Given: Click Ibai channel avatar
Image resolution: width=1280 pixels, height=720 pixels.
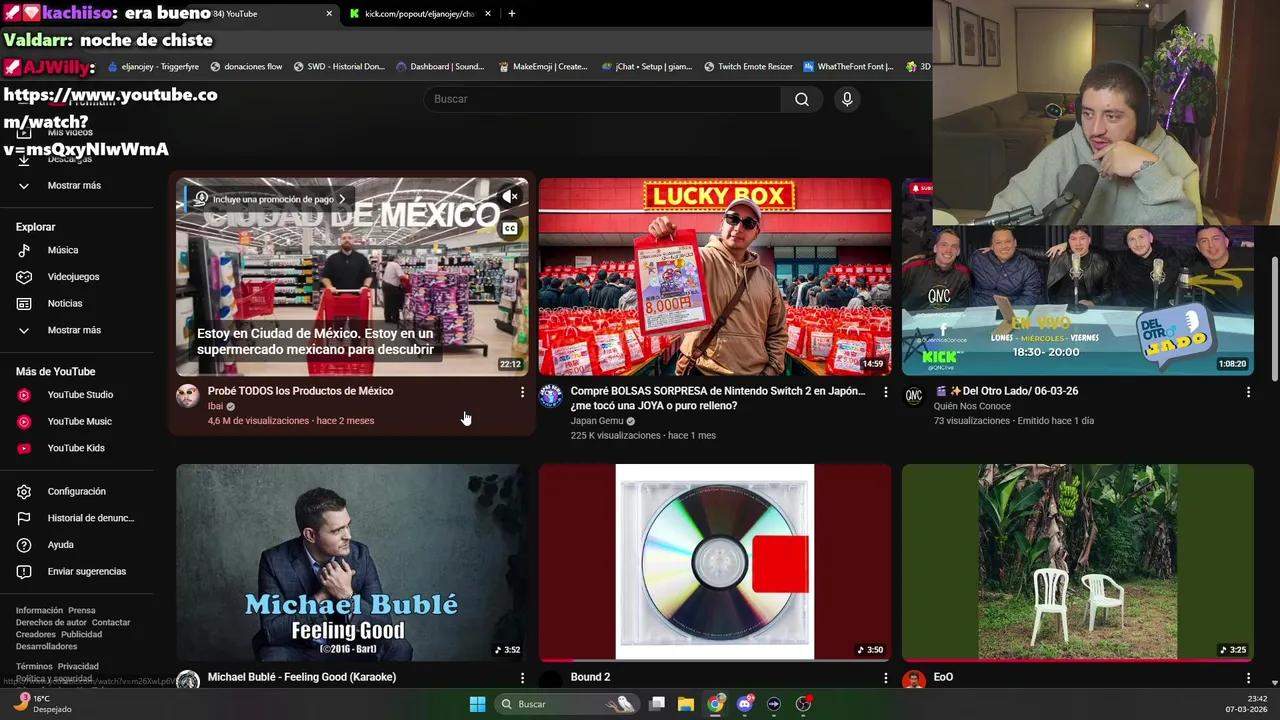Looking at the screenshot, I should [188, 396].
